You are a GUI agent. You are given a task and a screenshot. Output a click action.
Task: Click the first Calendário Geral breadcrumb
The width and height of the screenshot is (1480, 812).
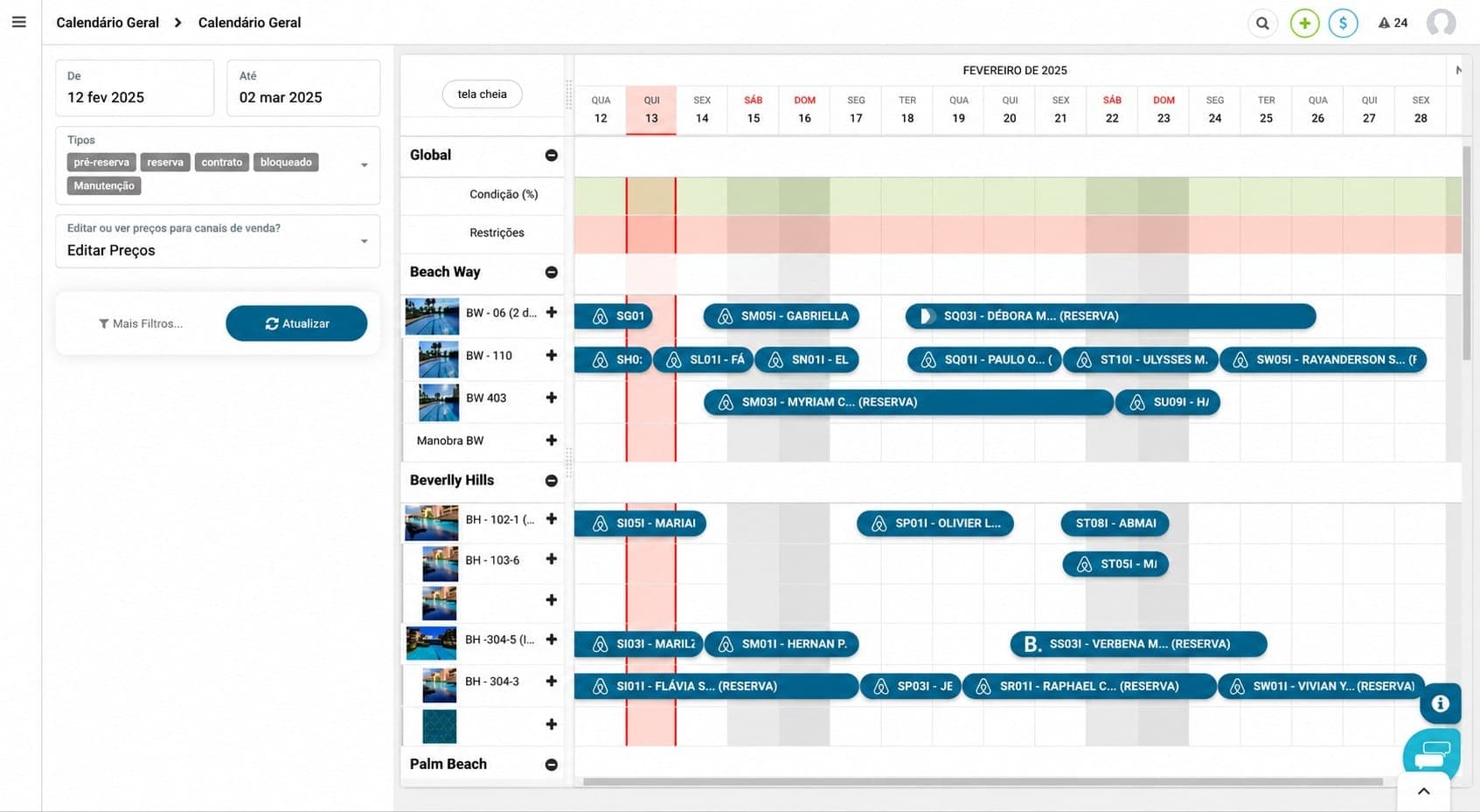tap(108, 23)
